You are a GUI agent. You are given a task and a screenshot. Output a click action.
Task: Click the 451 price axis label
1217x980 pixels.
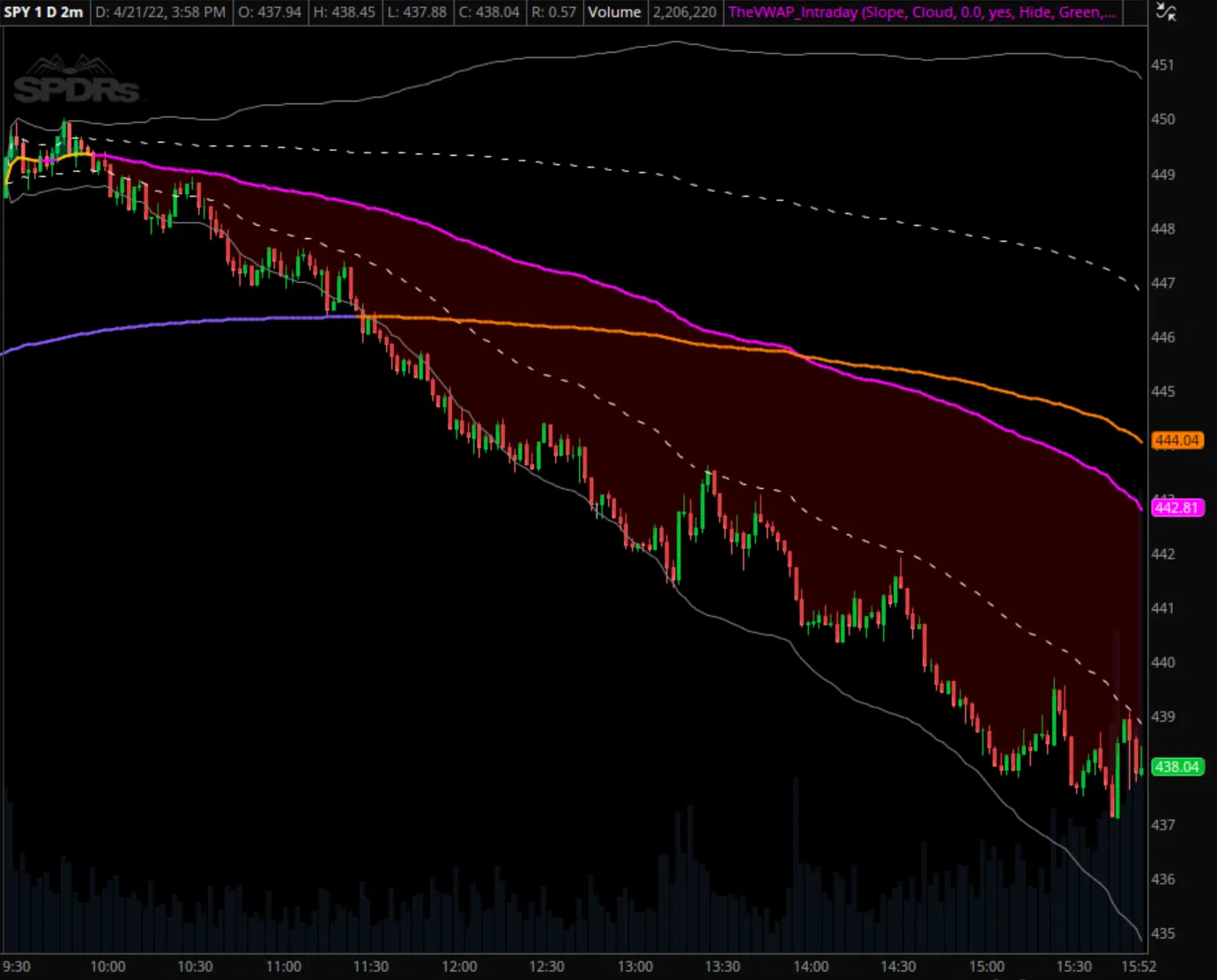pos(1163,65)
